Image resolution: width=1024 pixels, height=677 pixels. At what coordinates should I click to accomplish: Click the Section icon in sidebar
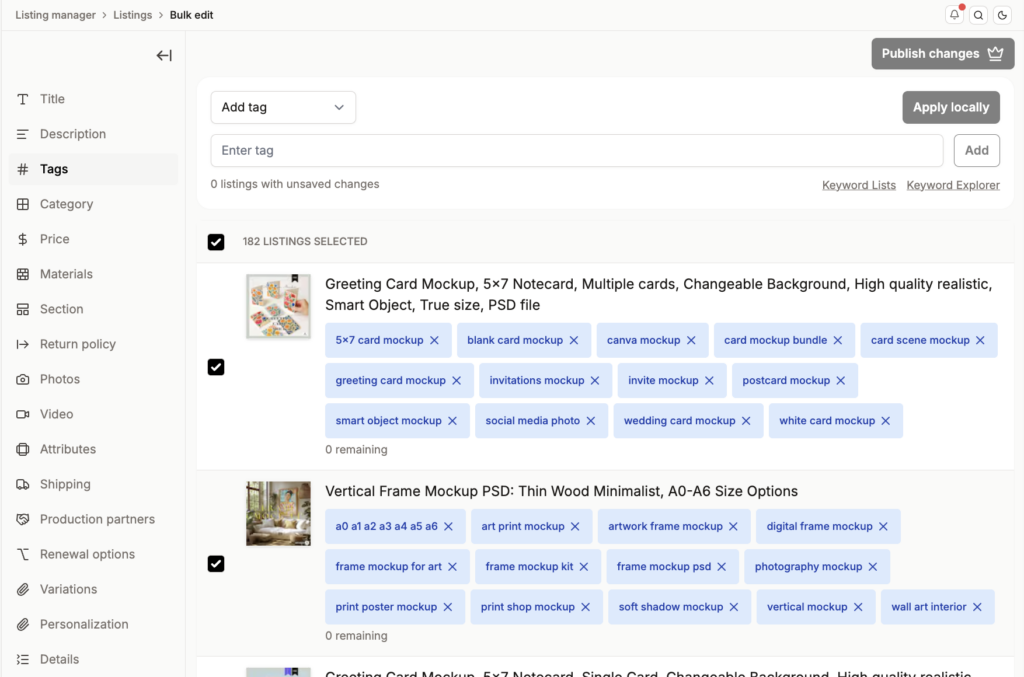23,309
